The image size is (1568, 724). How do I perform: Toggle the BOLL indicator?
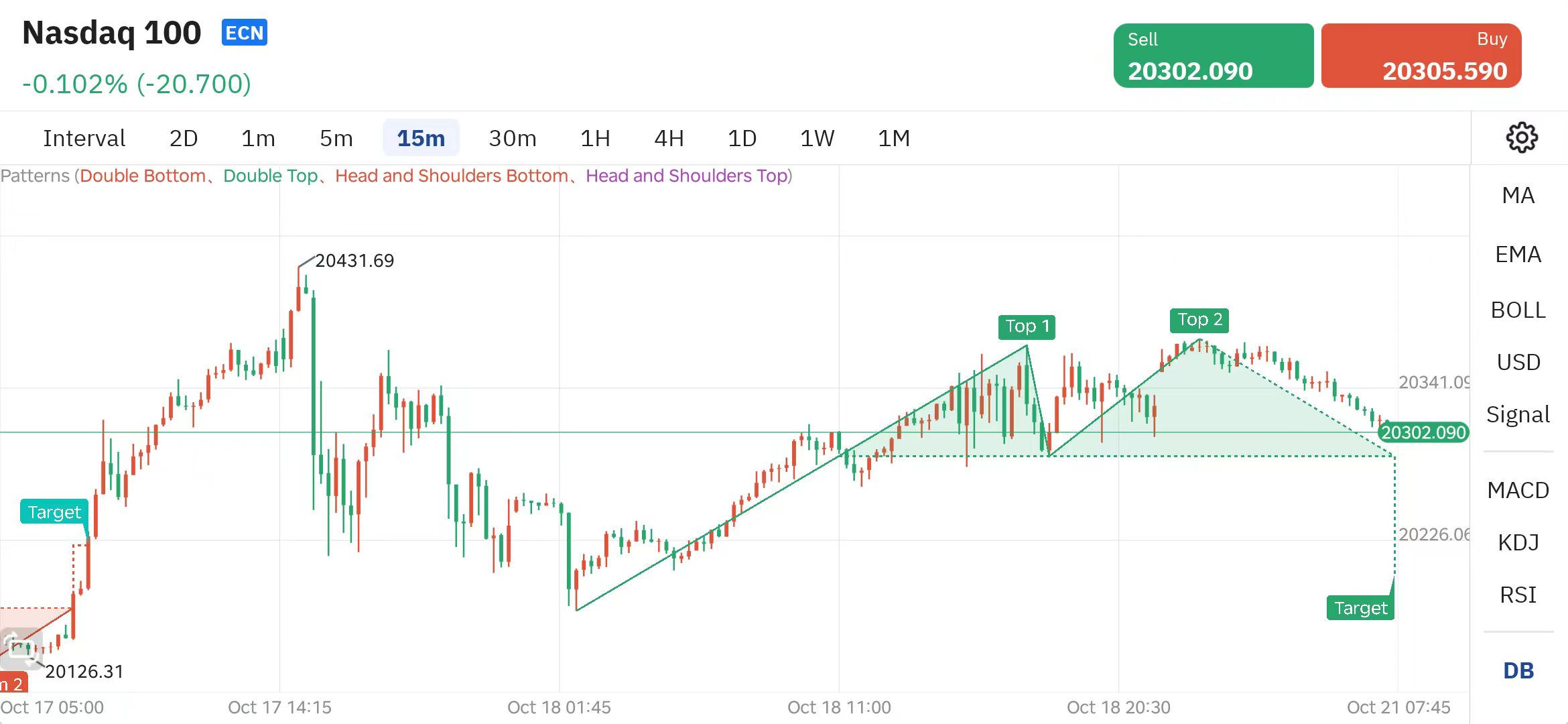(x=1518, y=310)
